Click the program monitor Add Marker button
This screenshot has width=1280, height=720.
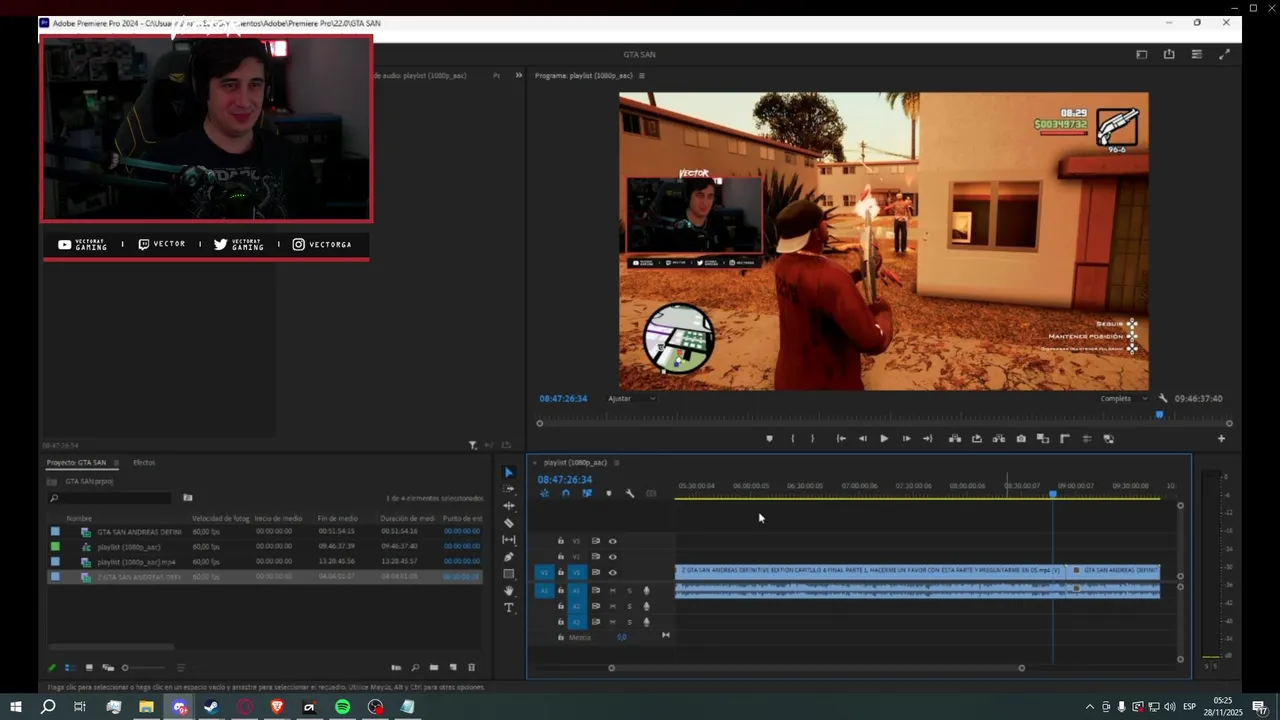point(769,439)
